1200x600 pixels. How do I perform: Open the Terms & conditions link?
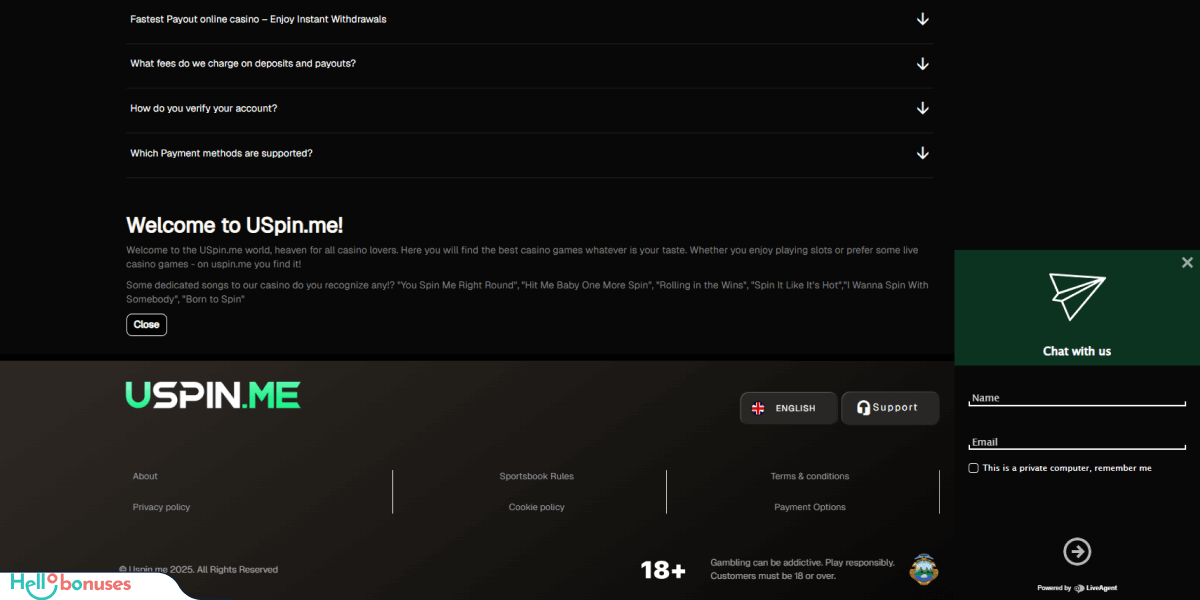(810, 476)
